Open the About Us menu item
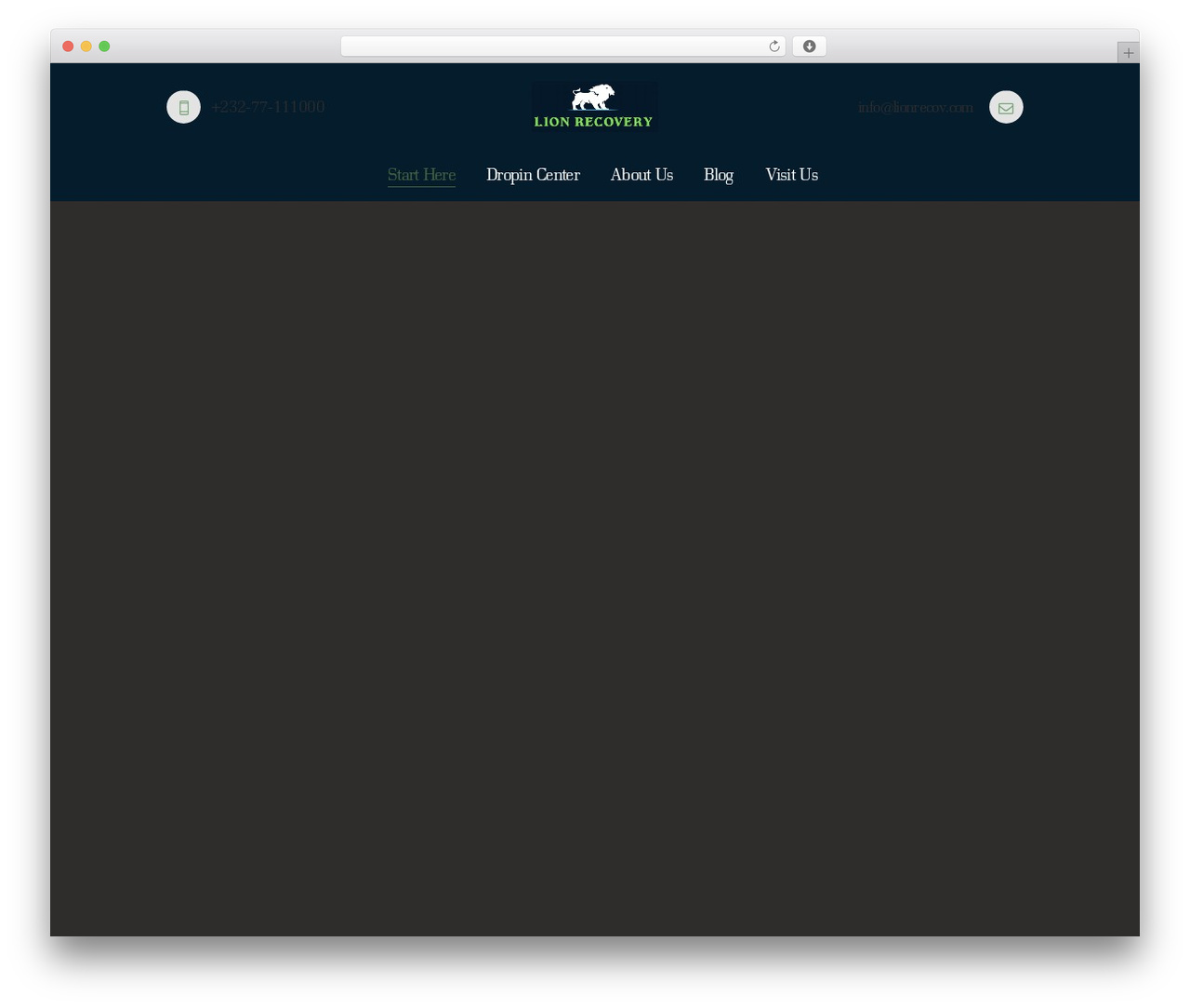Viewport: 1190px width, 1008px height. [x=641, y=175]
